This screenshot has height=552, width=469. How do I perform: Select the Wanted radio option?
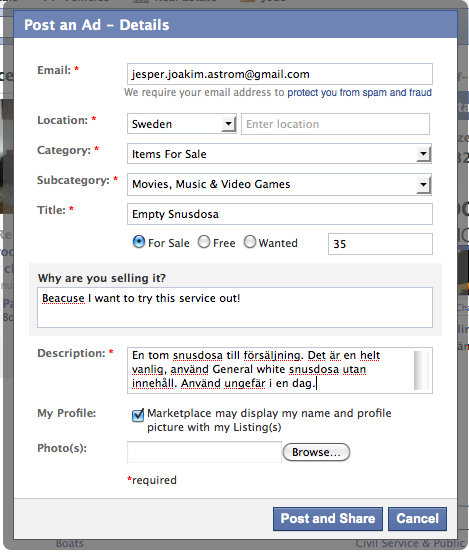pyautogui.click(x=250, y=242)
